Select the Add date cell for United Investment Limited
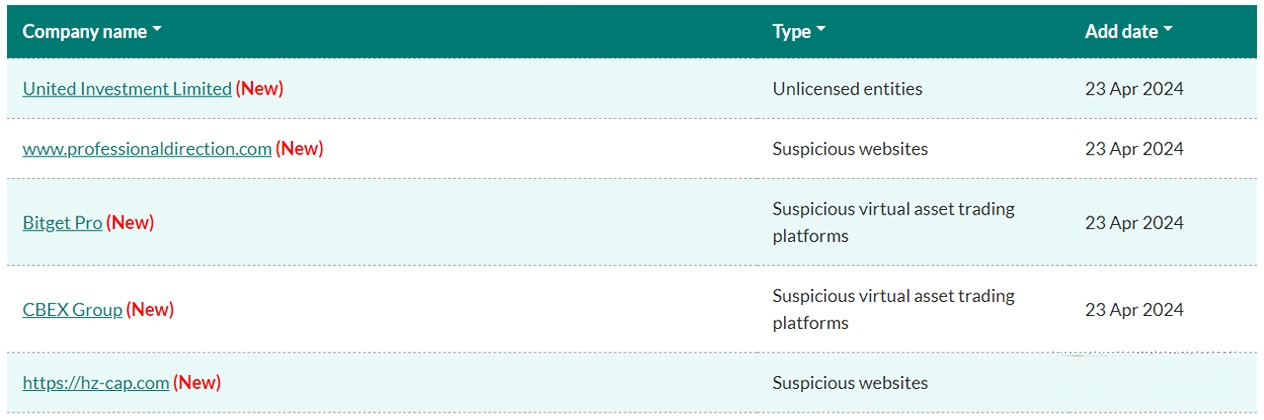The image size is (1264, 420). (1133, 89)
